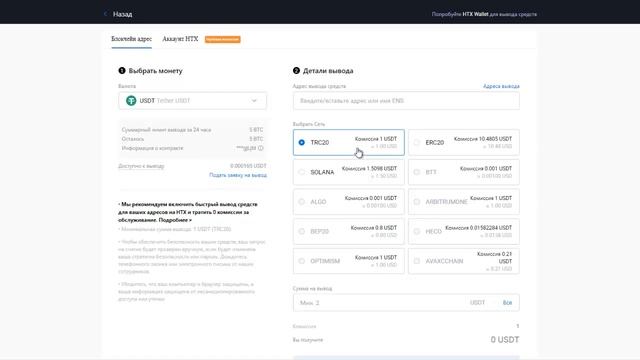Click the info icon beside contract information
The width and height of the screenshot is (640, 360).
coord(261,148)
